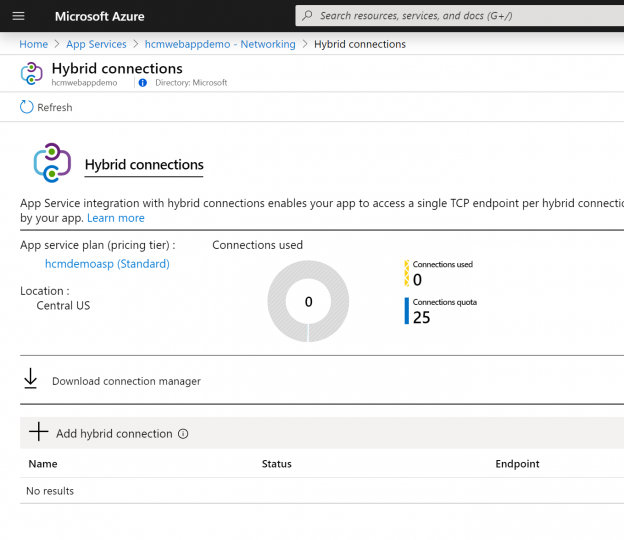
Task: Click the yellow Connections used legend swatch
Action: (407, 273)
